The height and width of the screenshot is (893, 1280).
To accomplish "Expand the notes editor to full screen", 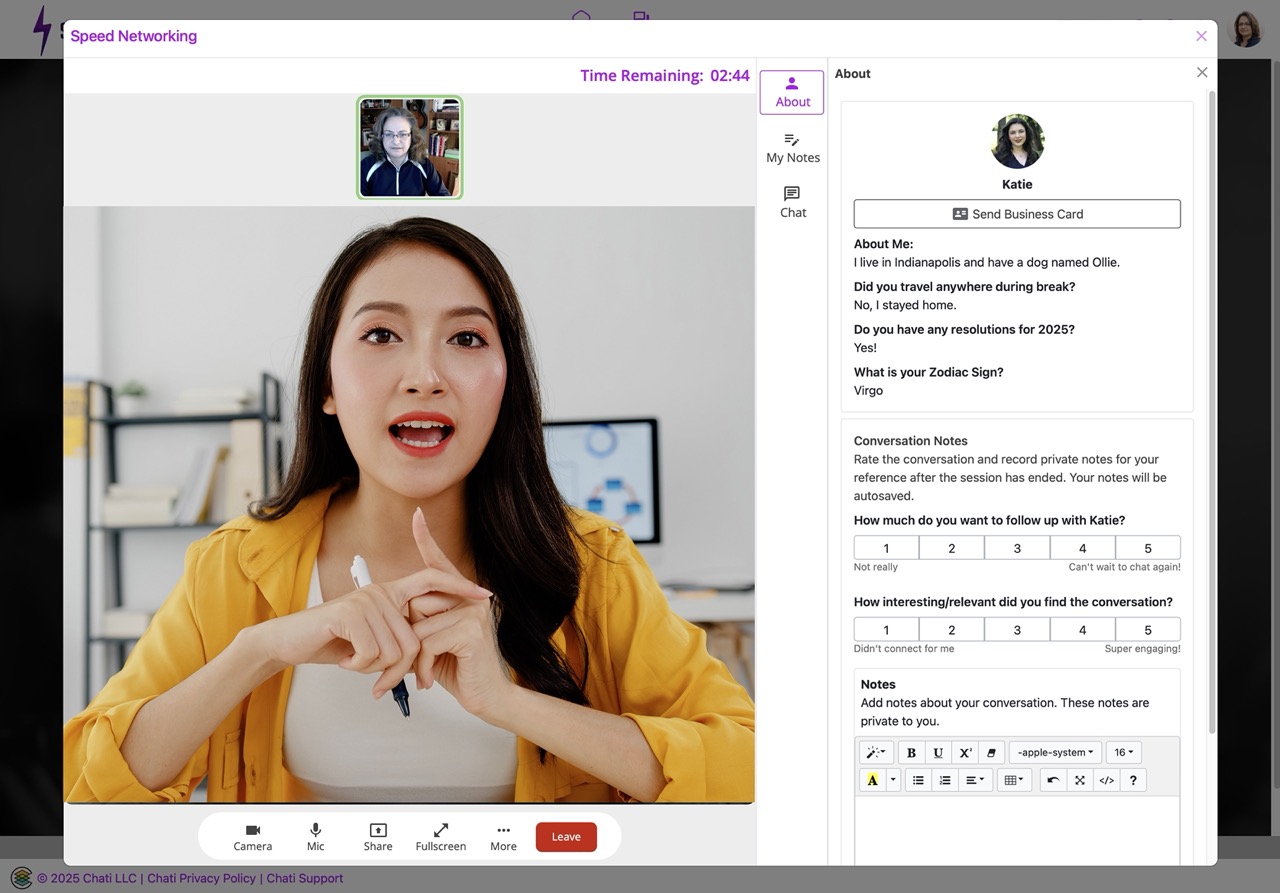I will (x=1080, y=780).
